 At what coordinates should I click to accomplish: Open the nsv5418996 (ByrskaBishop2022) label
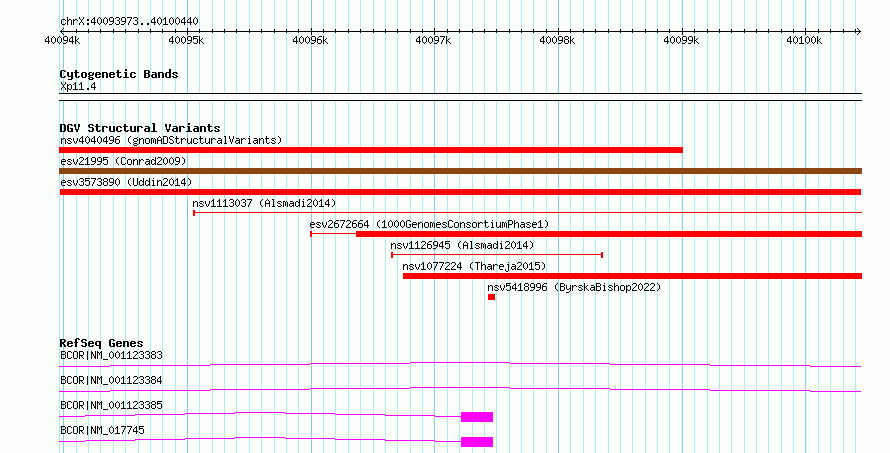[574, 287]
